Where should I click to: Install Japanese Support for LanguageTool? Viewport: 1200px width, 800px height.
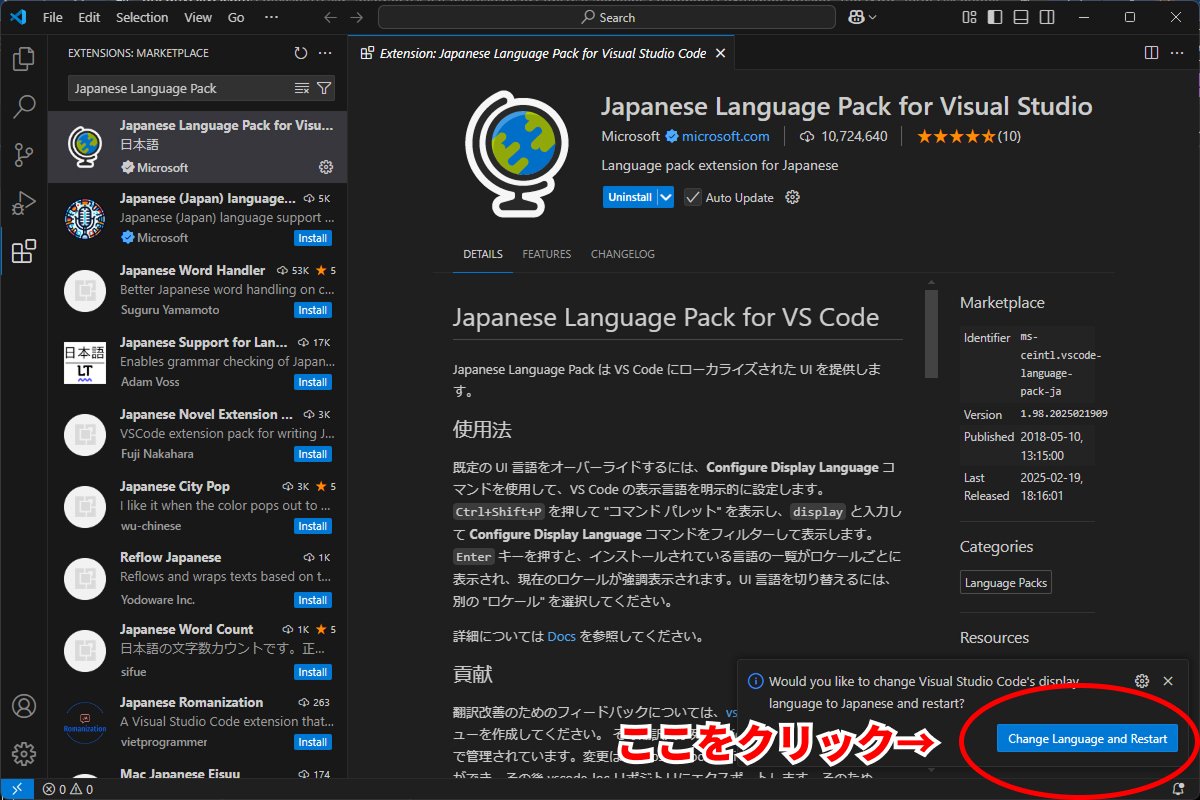point(313,382)
